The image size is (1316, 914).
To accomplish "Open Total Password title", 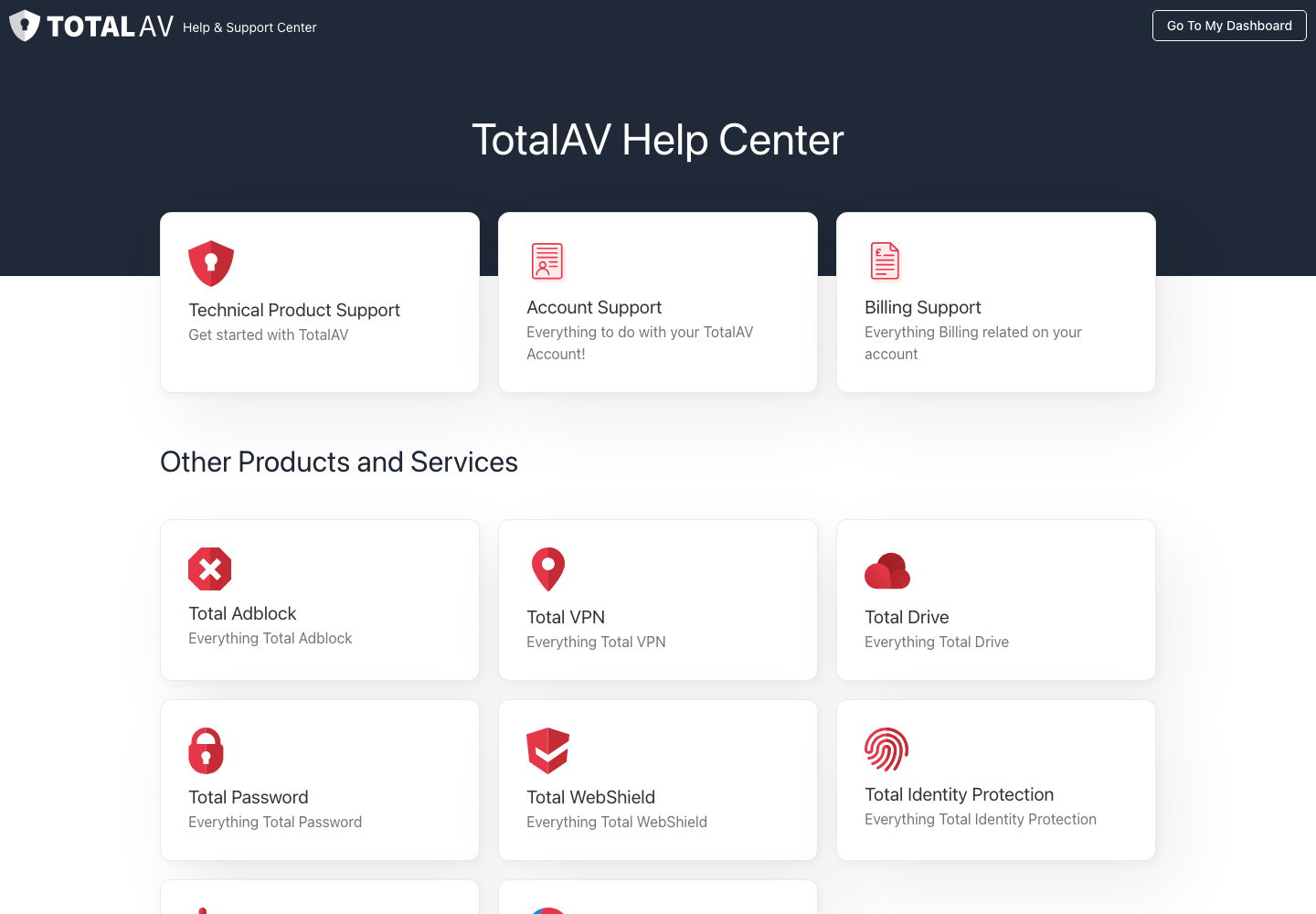I will 249,797.
